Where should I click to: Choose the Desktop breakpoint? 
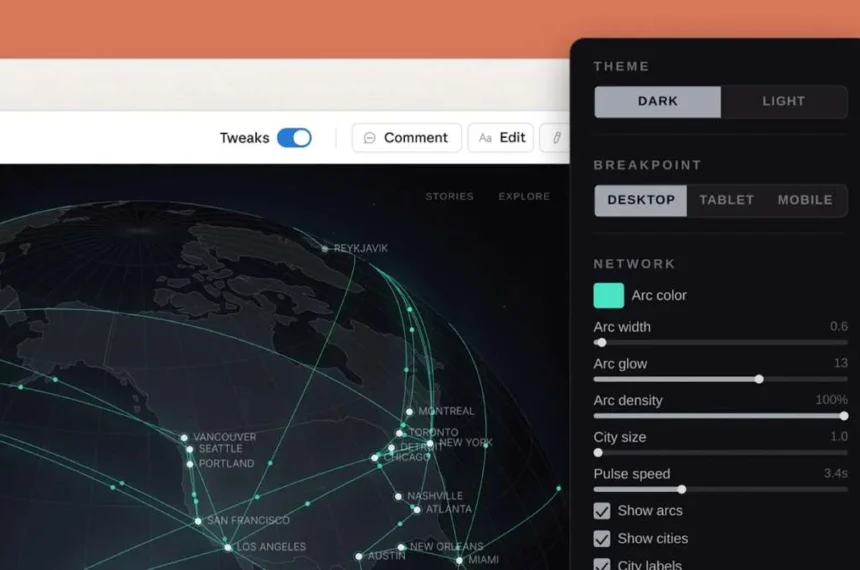tap(641, 200)
